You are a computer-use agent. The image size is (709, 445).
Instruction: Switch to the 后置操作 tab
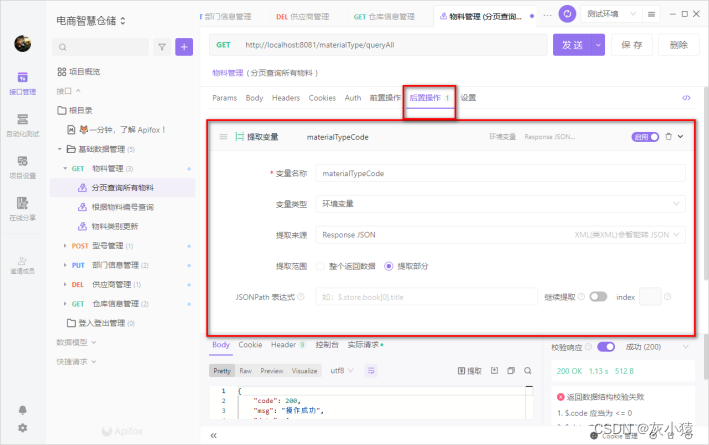[x=429, y=98]
